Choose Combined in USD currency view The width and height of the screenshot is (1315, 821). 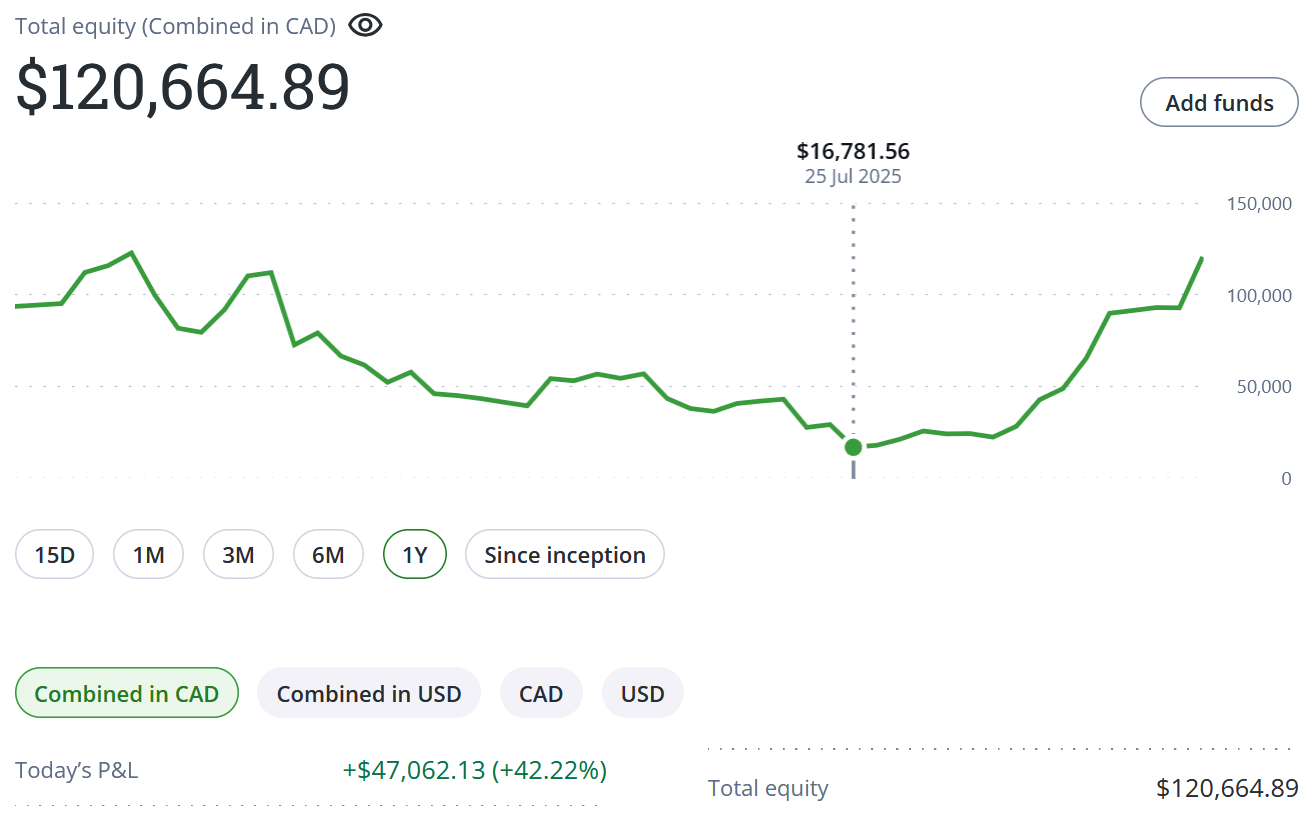(369, 693)
